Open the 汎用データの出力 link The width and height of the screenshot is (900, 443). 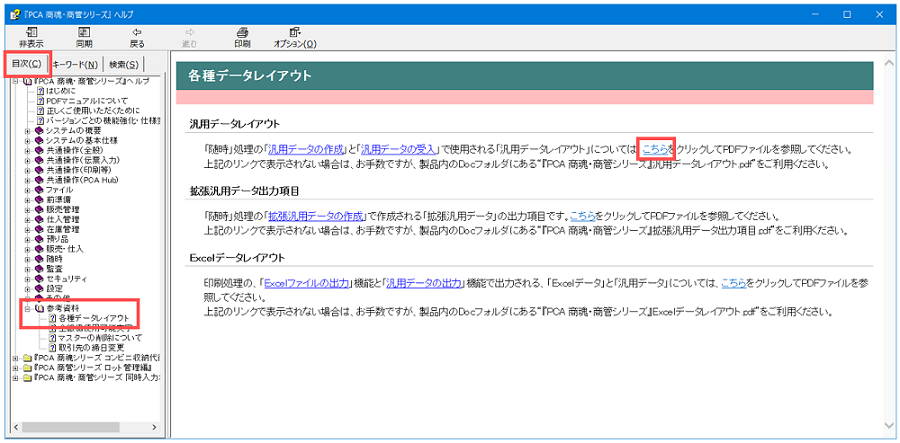coord(424,282)
